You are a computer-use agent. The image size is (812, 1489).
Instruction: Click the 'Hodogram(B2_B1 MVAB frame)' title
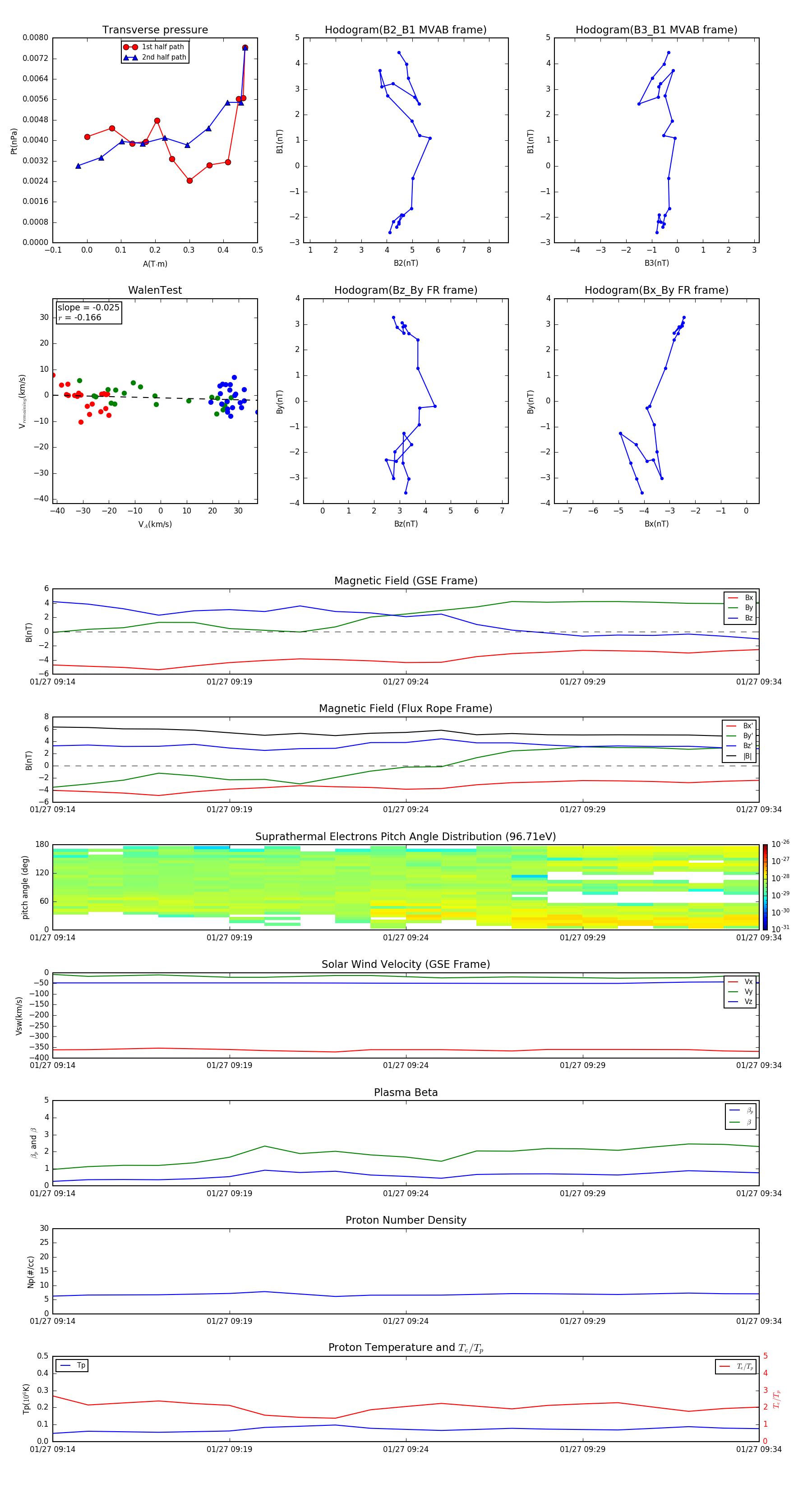[406, 30]
